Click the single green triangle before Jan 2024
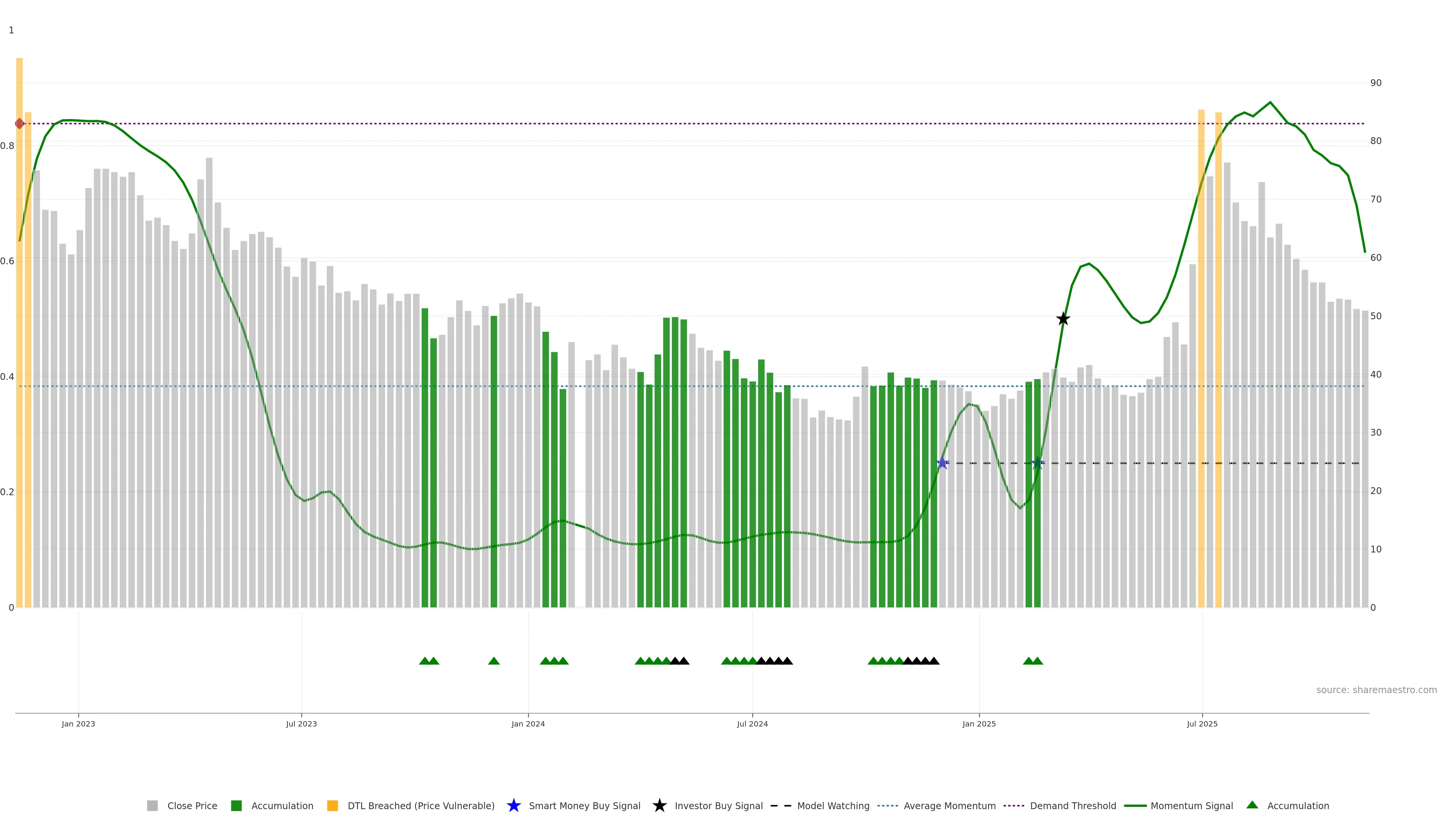 click(493, 661)
